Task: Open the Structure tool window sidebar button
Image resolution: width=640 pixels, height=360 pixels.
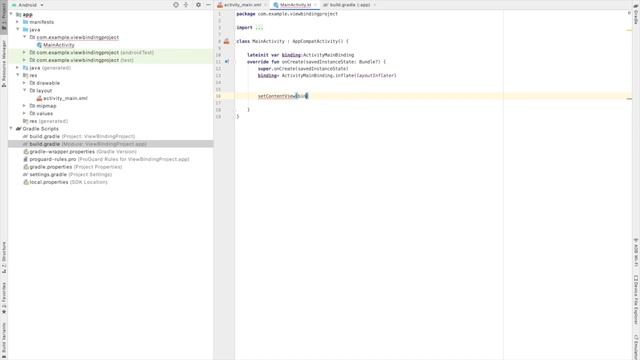Action: (4, 257)
